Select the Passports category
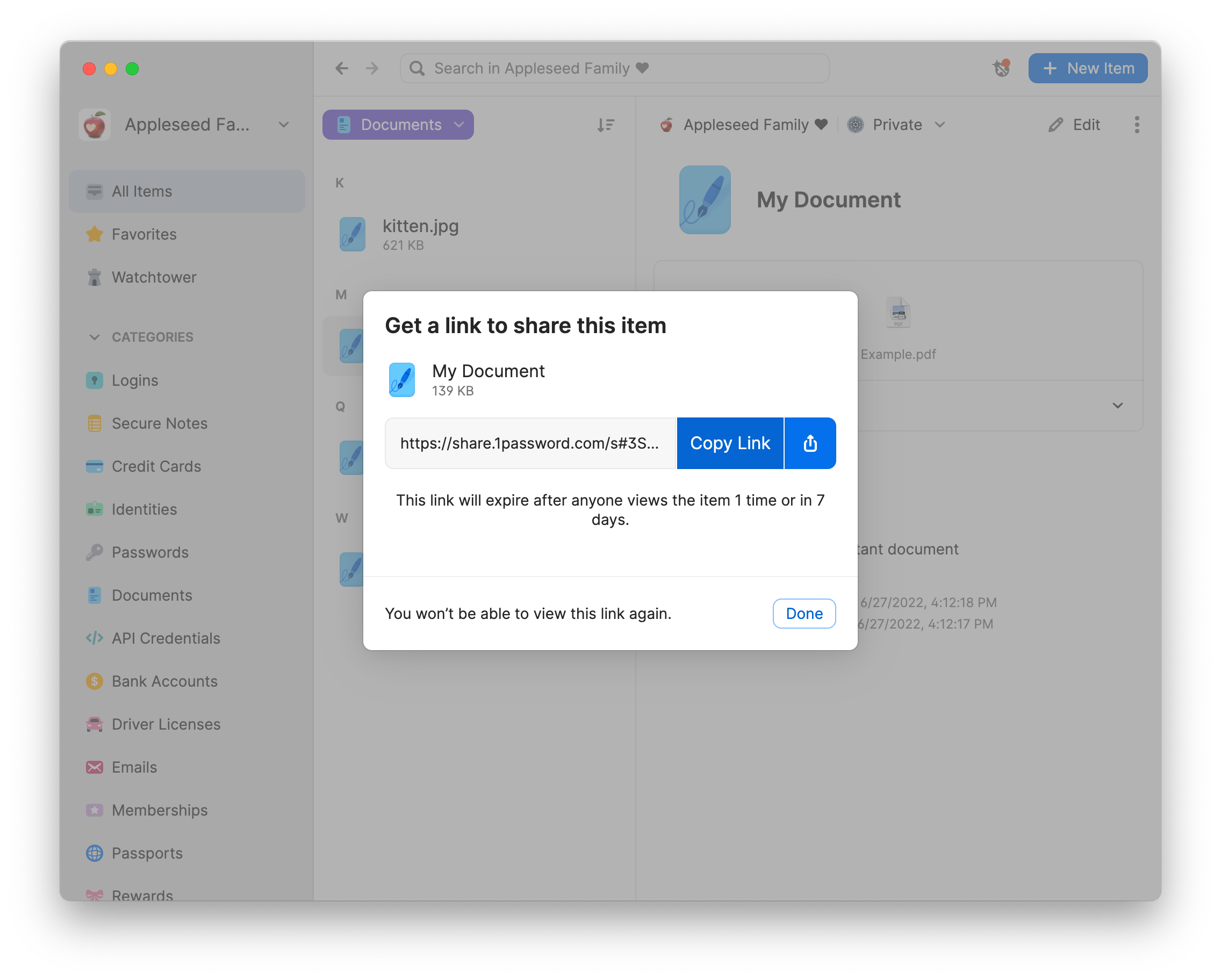 [x=147, y=853]
